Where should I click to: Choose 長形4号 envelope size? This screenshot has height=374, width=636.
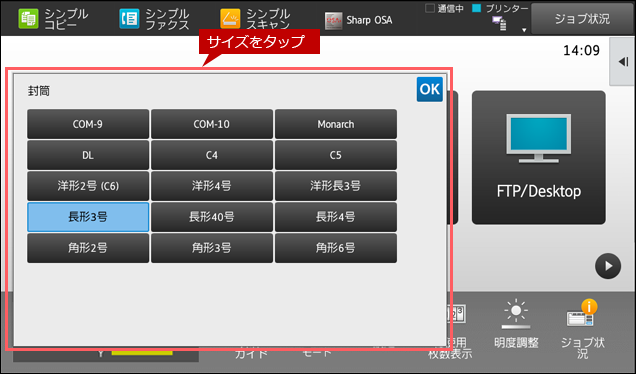(x=336, y=217)
